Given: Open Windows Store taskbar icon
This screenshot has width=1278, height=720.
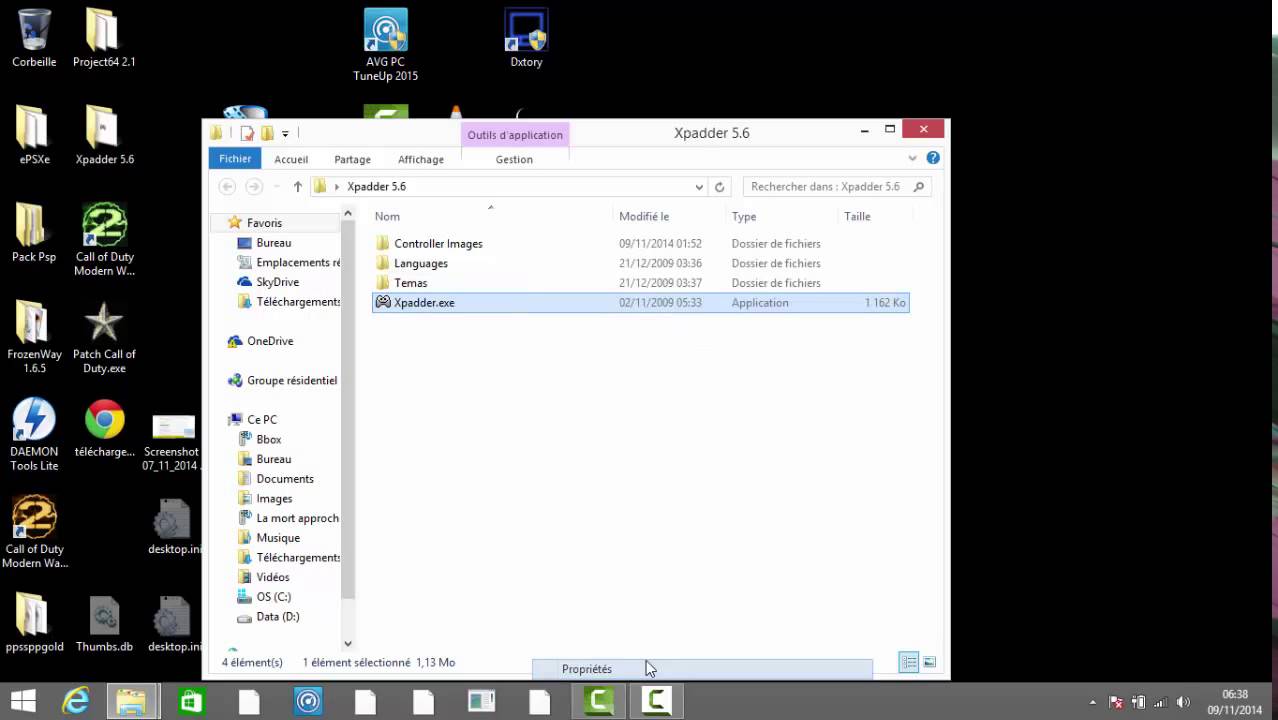Looking at the screenshot, I should click(191, 701).
